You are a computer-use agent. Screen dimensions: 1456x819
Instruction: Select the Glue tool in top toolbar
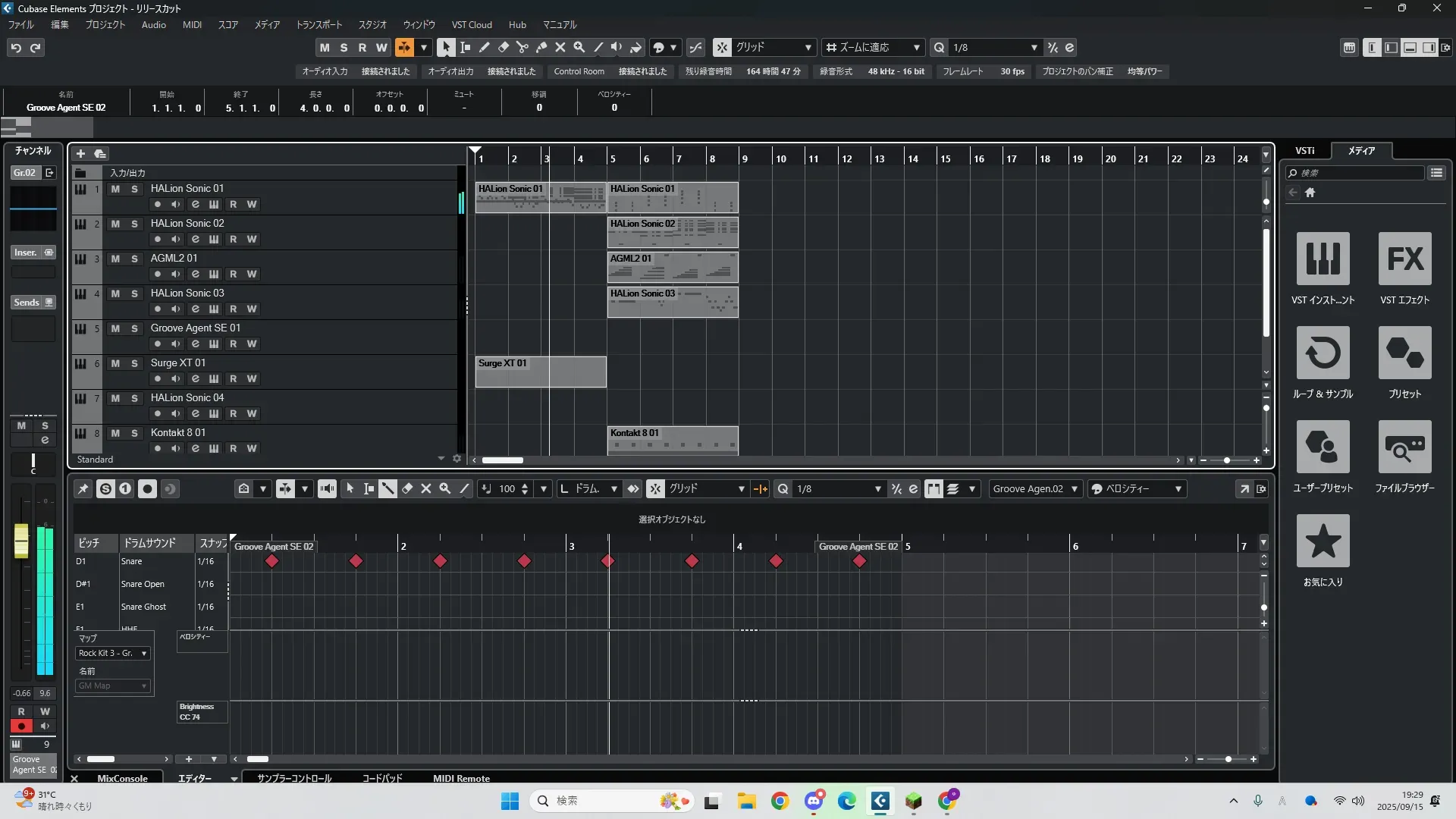pos(541,47)
